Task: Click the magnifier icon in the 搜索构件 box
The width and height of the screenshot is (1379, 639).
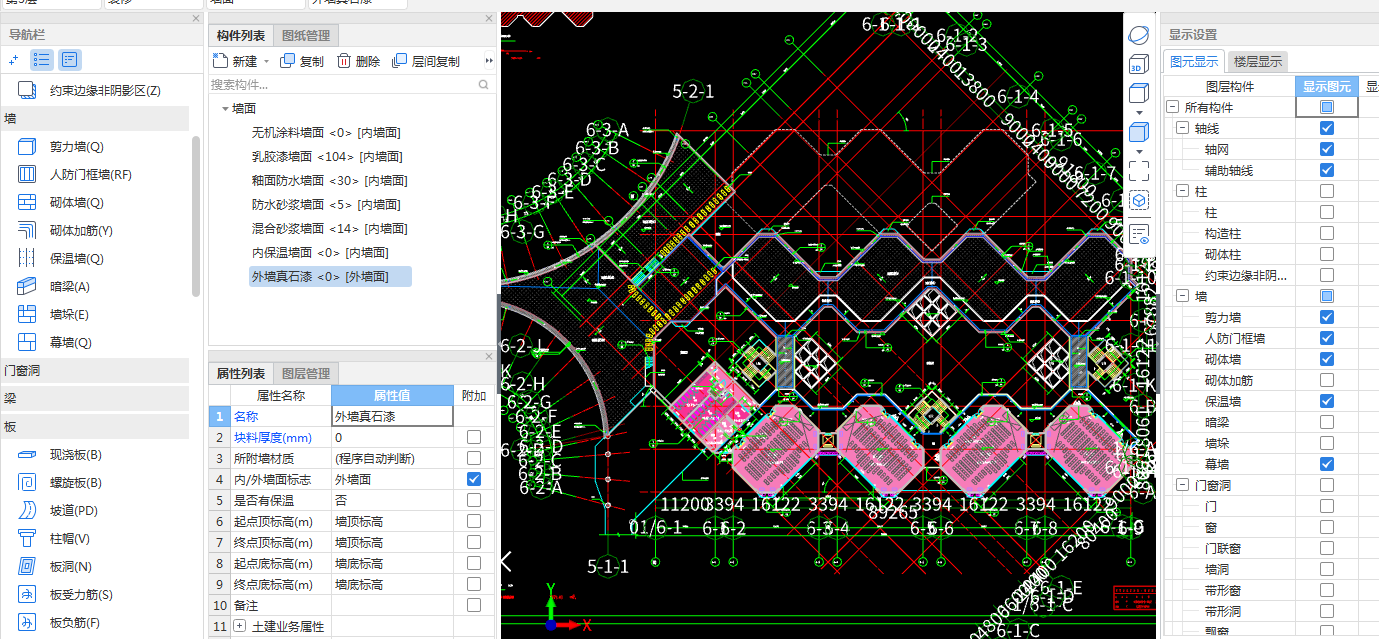Action: [x=485, y=85]
